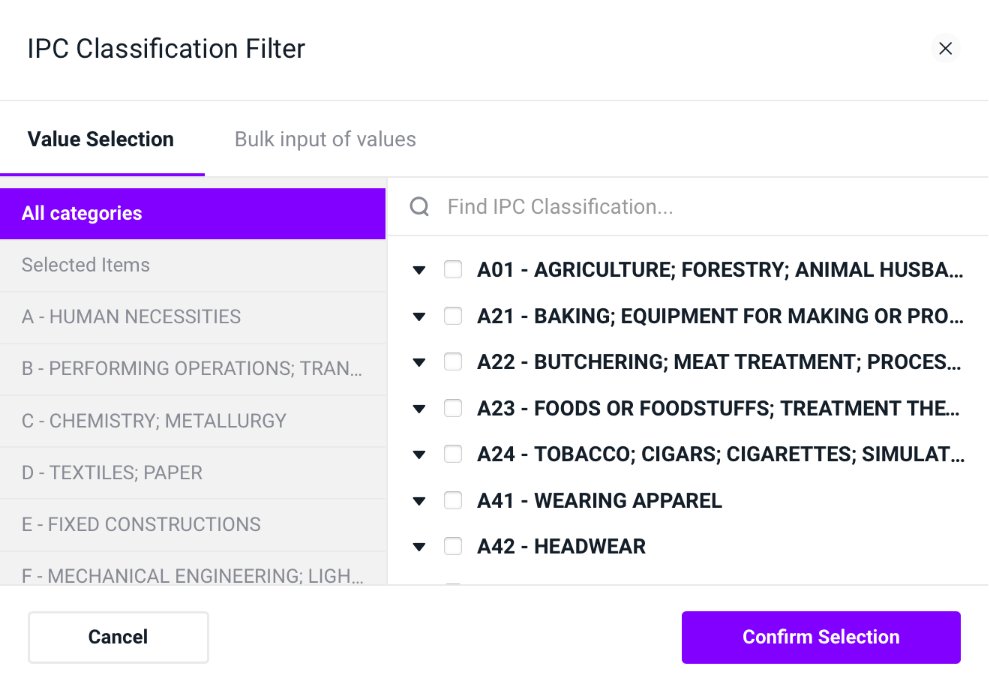Screen dimensions: 989x687
Task: Check the A23 Foods or Foodstuffs checkbox
Action: tap(453, 408)
